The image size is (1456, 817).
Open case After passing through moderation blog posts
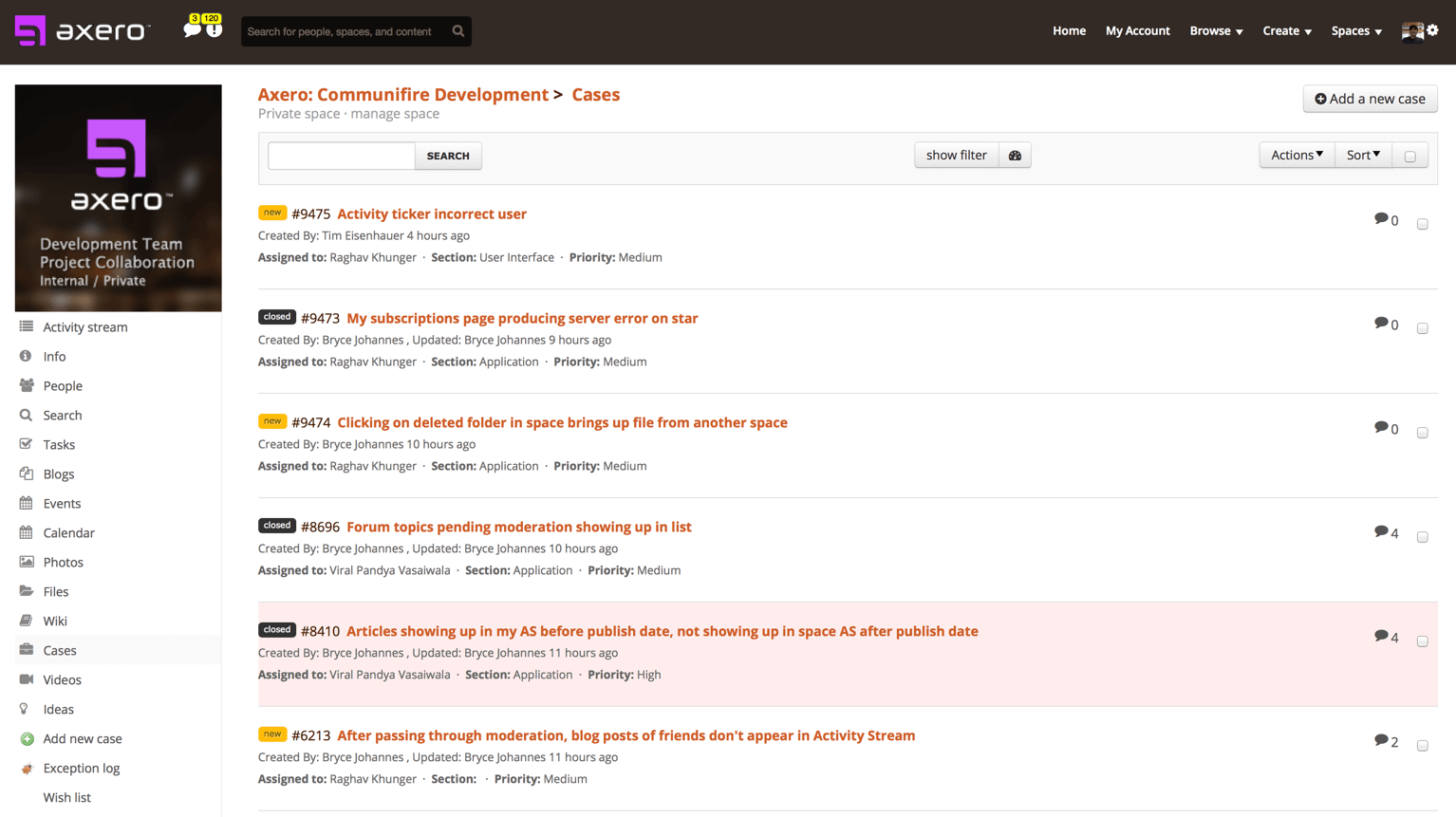tap(625, 735)
